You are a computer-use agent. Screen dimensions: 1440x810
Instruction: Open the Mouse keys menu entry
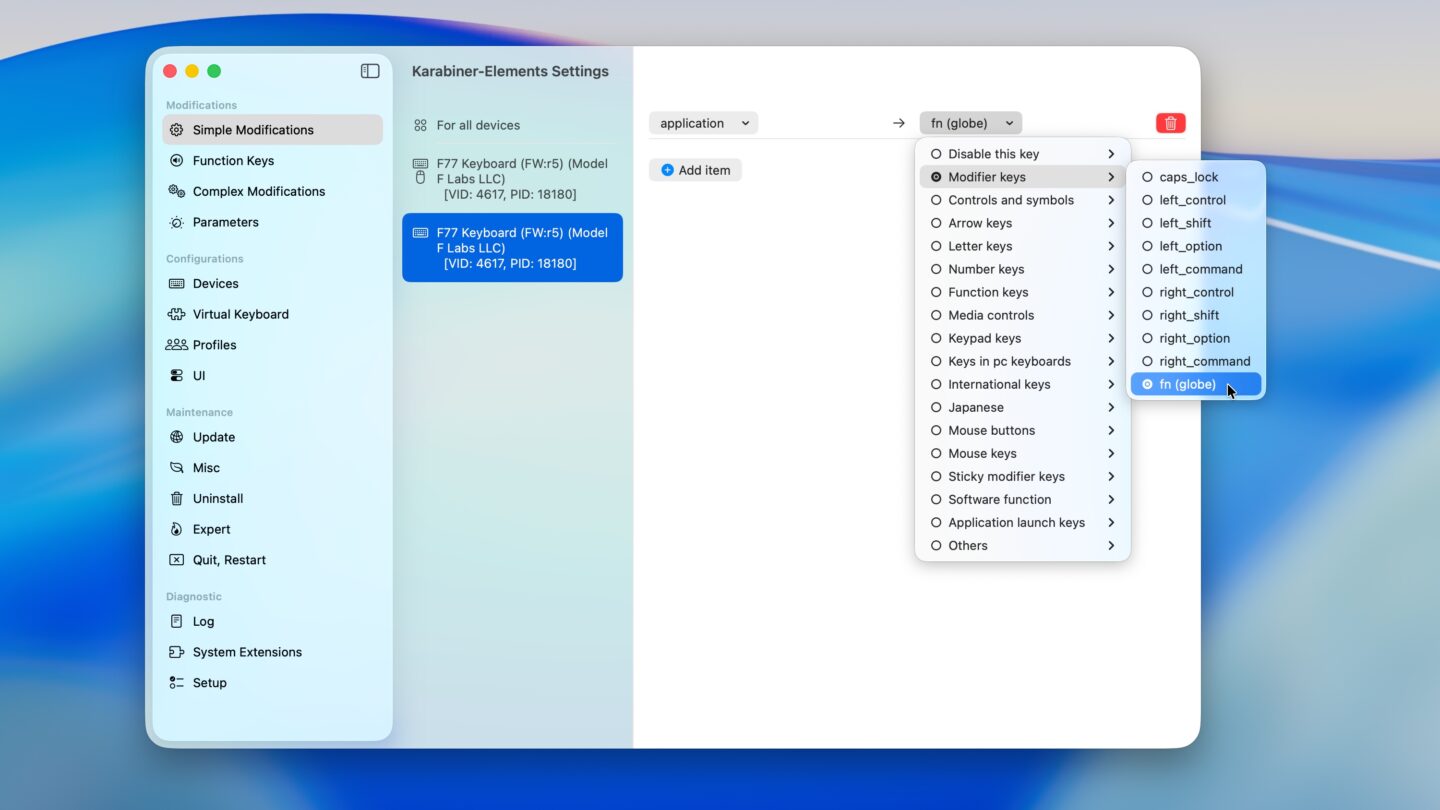pos(1023,453)
